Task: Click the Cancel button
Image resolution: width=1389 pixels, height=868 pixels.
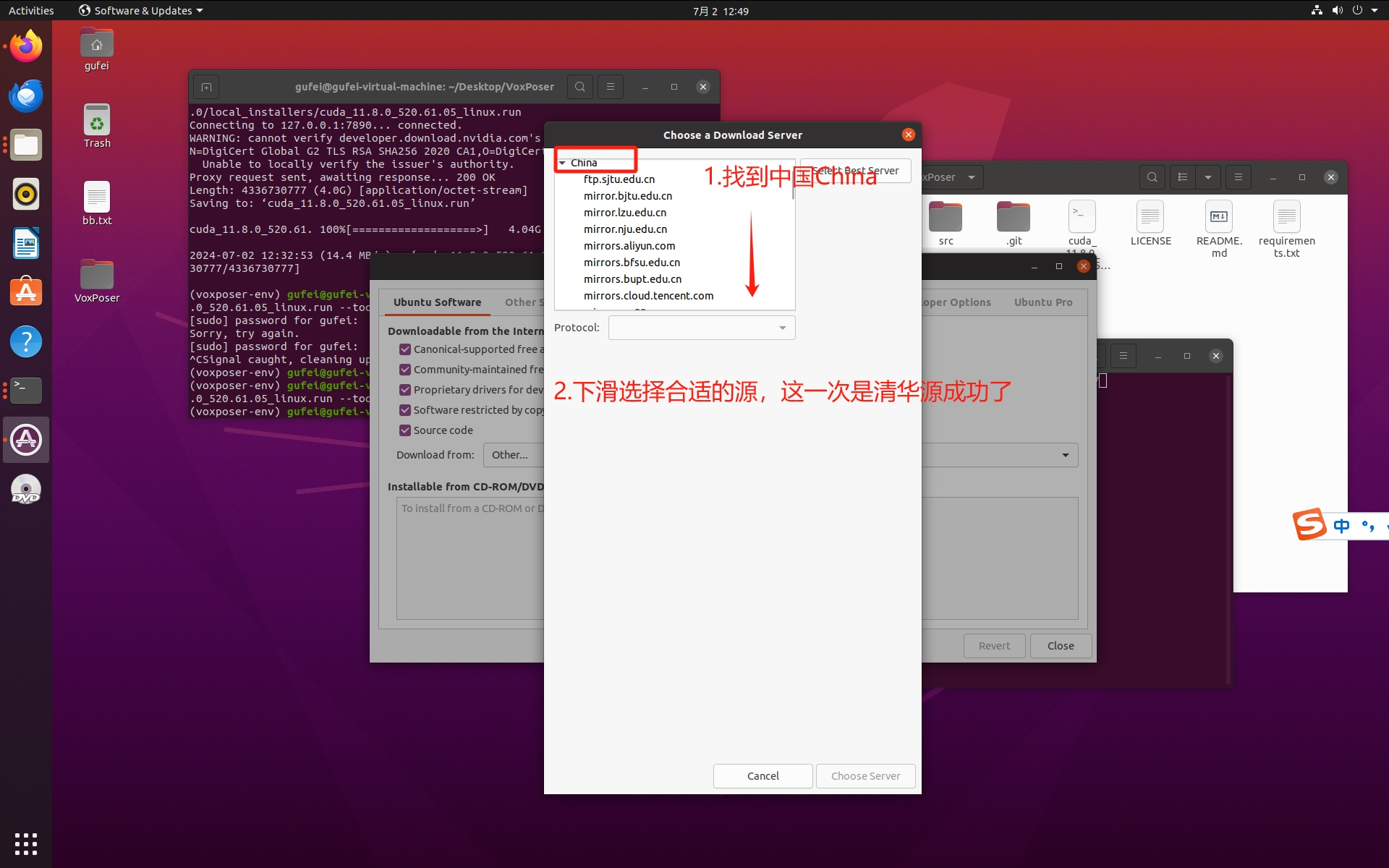Action: click(763, 775)
